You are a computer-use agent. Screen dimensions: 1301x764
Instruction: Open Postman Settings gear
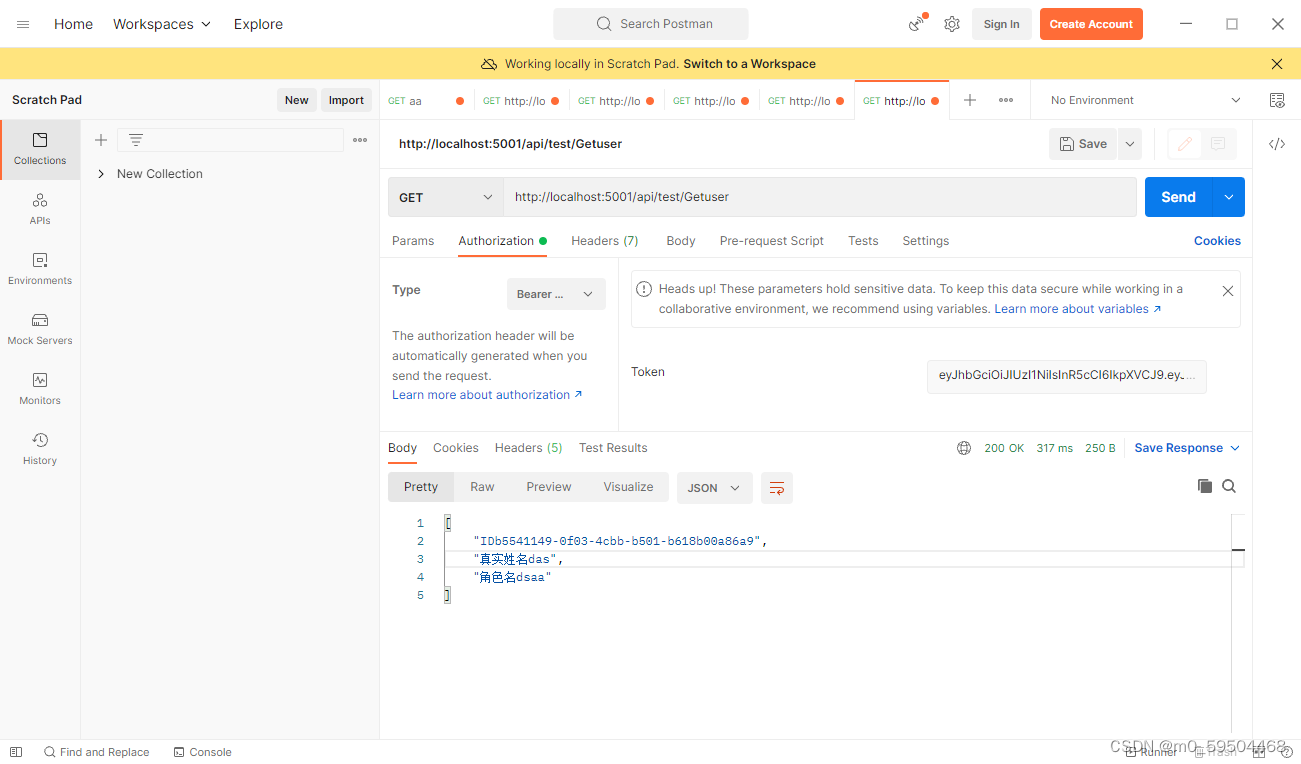[x=952, y=23]
